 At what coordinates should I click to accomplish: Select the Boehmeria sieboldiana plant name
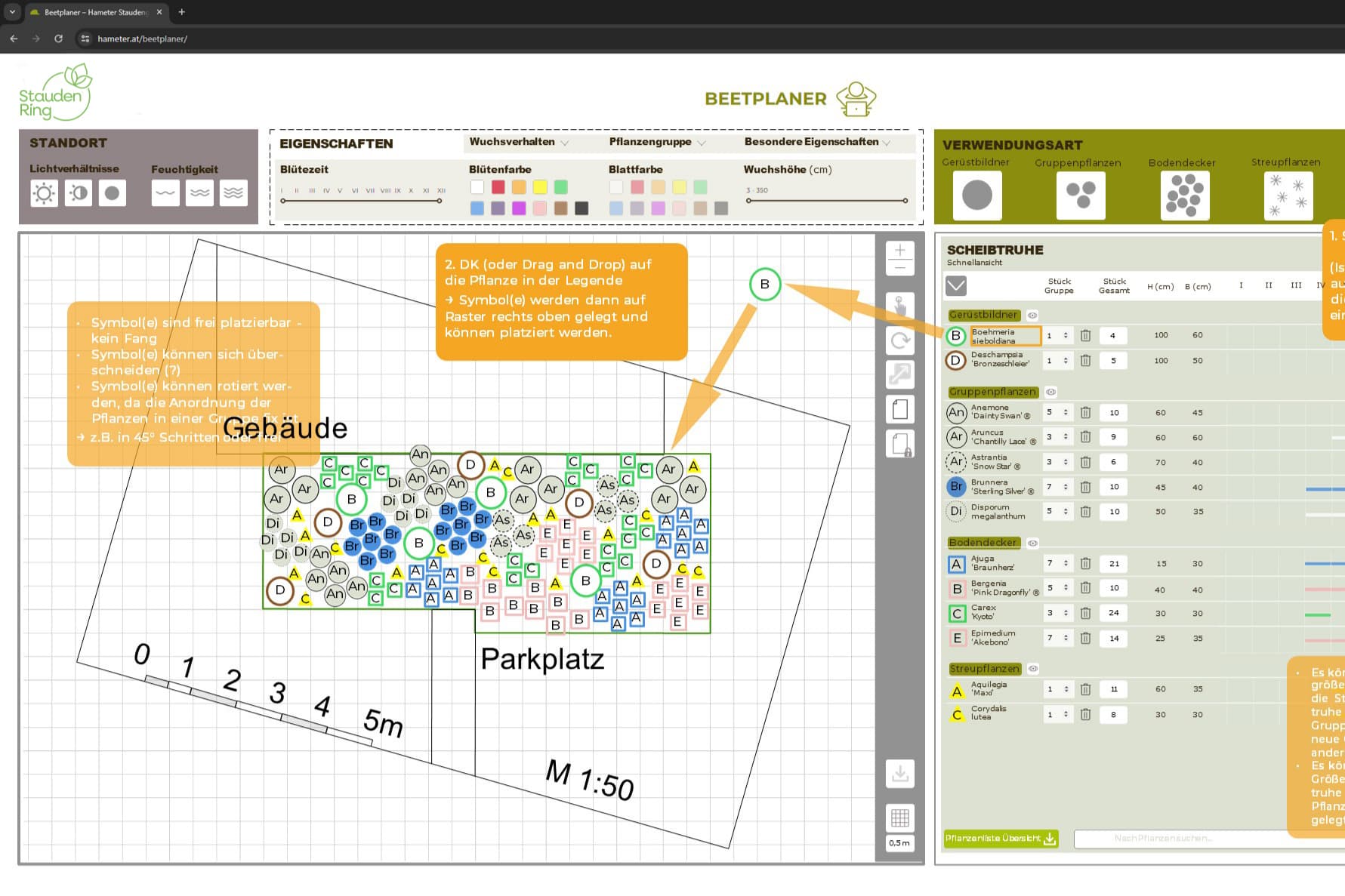click(1005, 336)
